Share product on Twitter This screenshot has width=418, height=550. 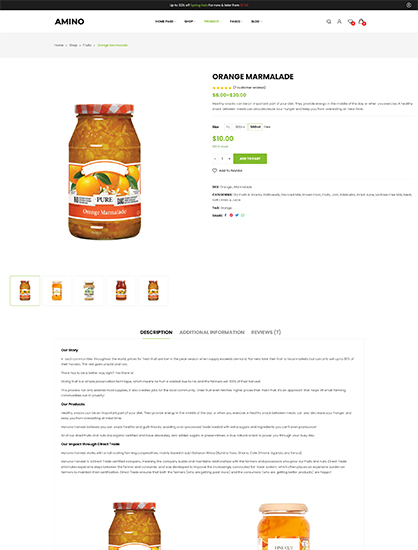[237, 215]
